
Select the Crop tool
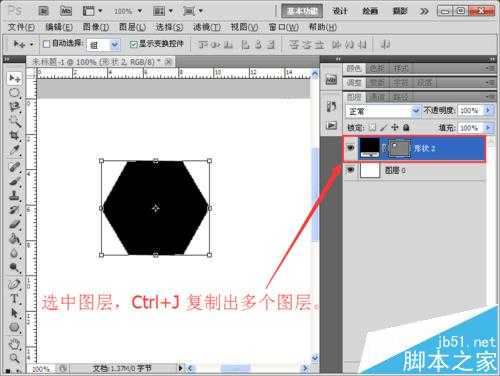pos(15,136)
